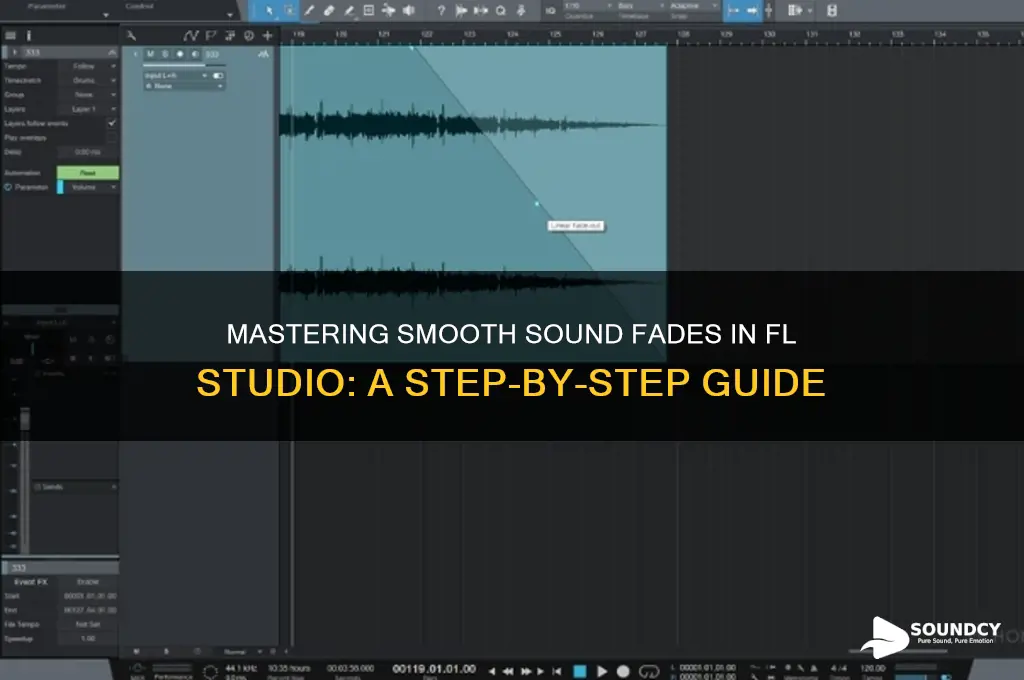Click the Delay value field

pyautogui.click(x=88, y=152)
